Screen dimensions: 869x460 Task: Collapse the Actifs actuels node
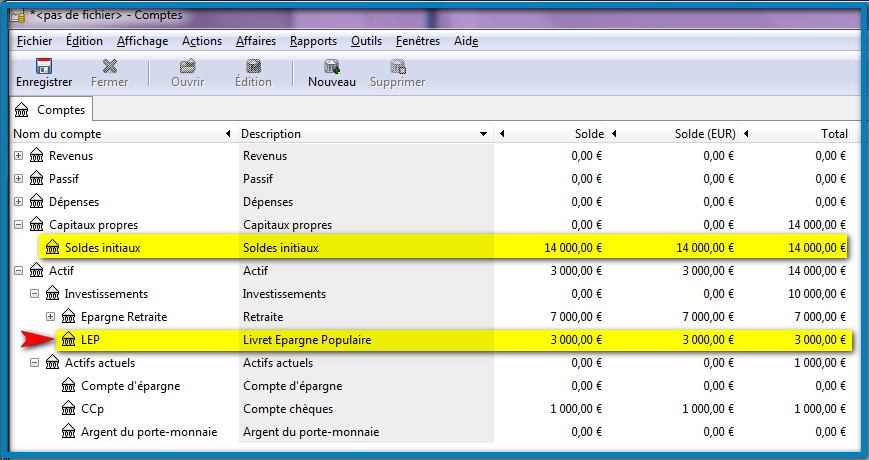point(35,363)
